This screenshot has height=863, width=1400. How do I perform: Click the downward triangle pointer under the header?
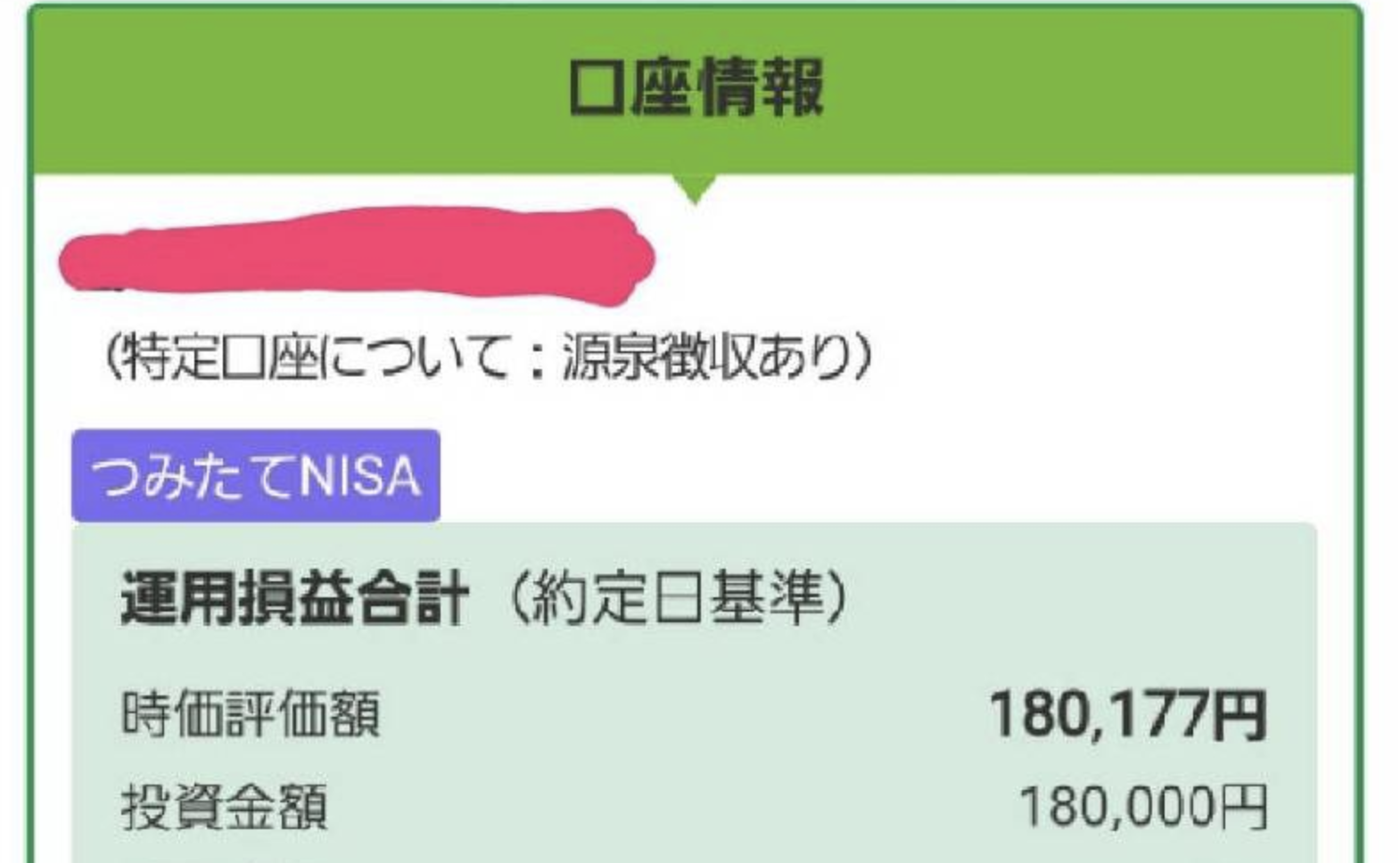click(x=696, y=189)
